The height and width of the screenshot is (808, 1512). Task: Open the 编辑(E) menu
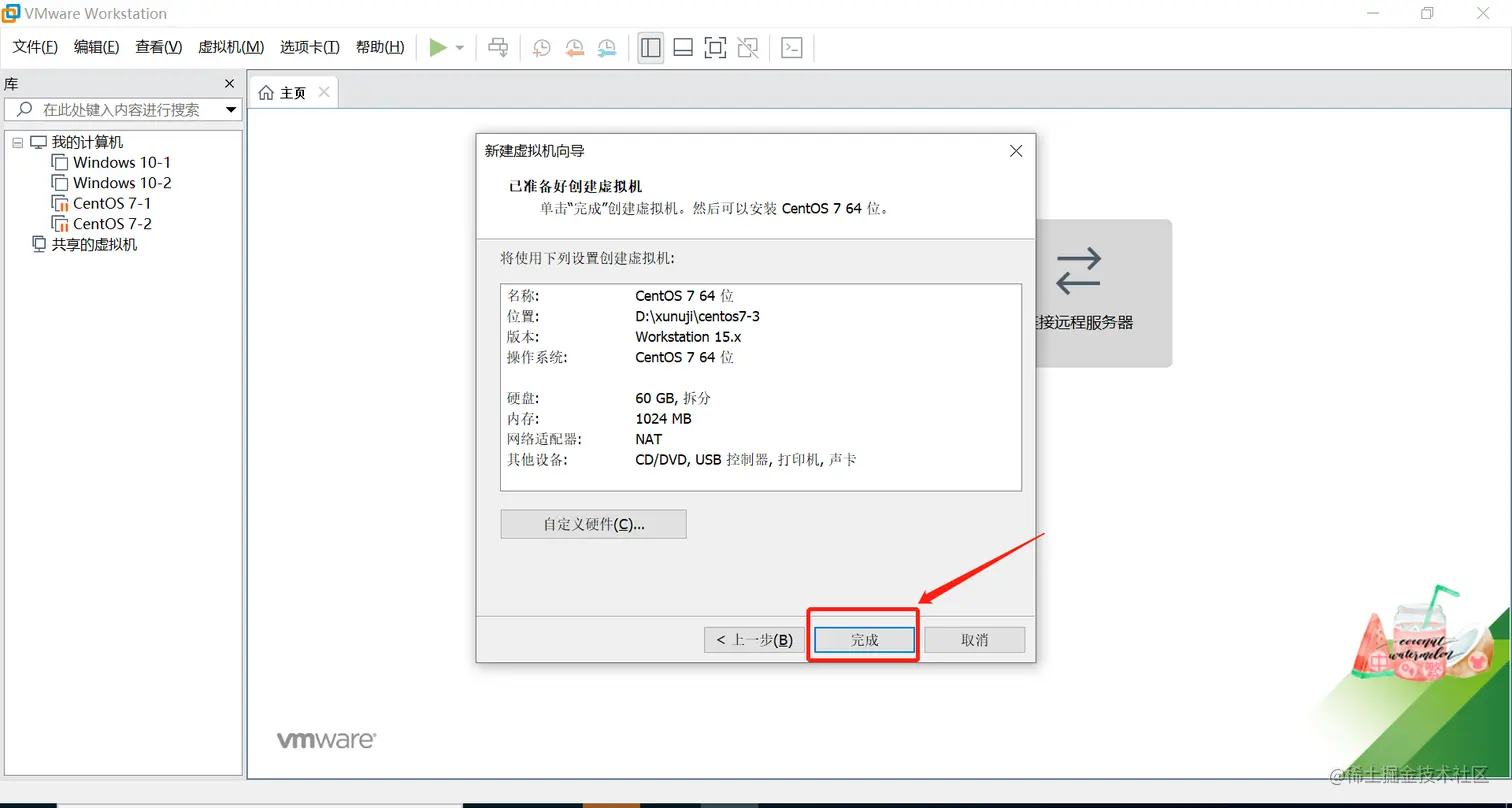(x=97, y=47)
